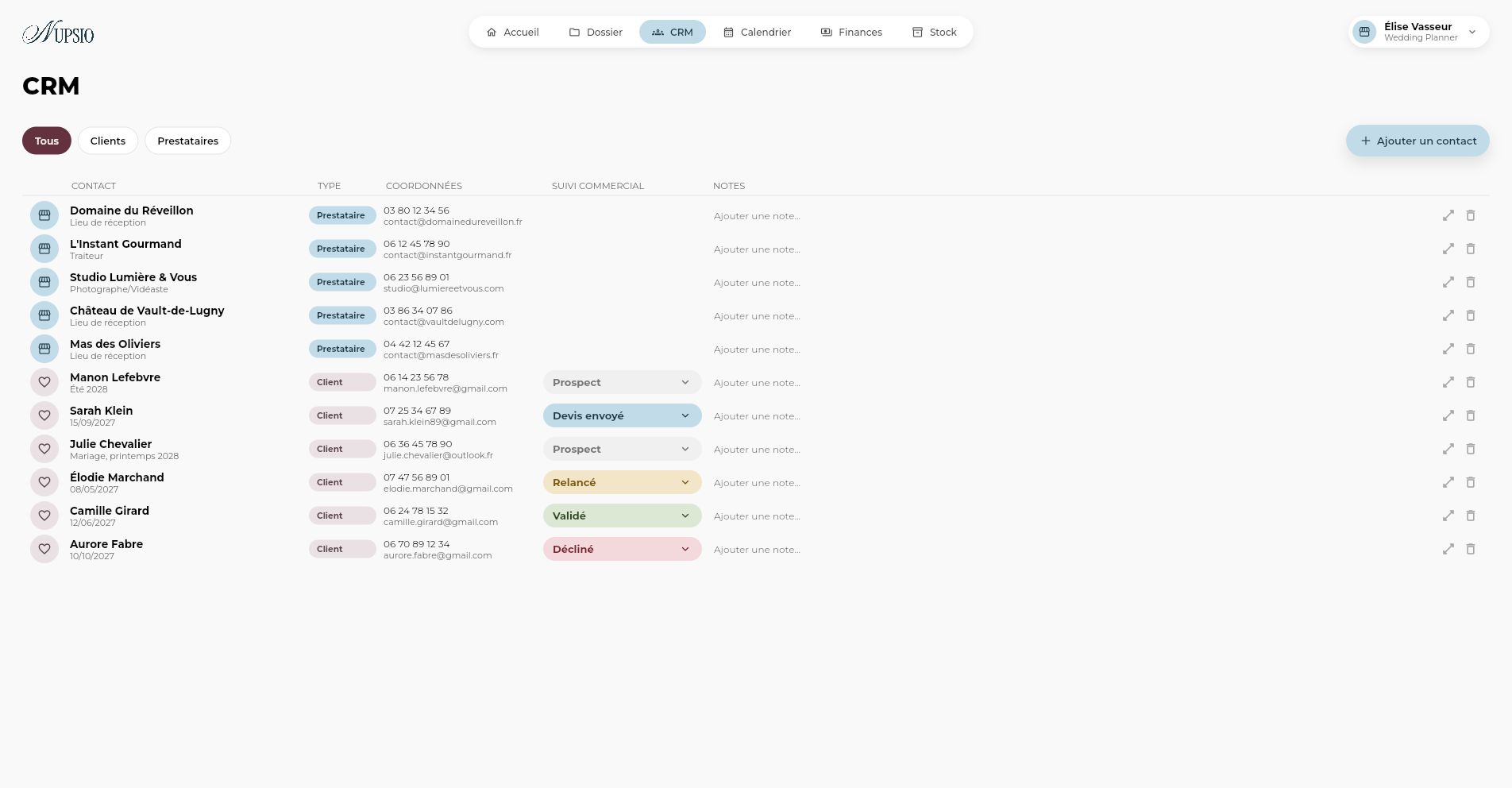Image resolution: width=1512 pixels, height=788 pixels.
Task: Select the CRM navigation item
Action: pos(673,32)
